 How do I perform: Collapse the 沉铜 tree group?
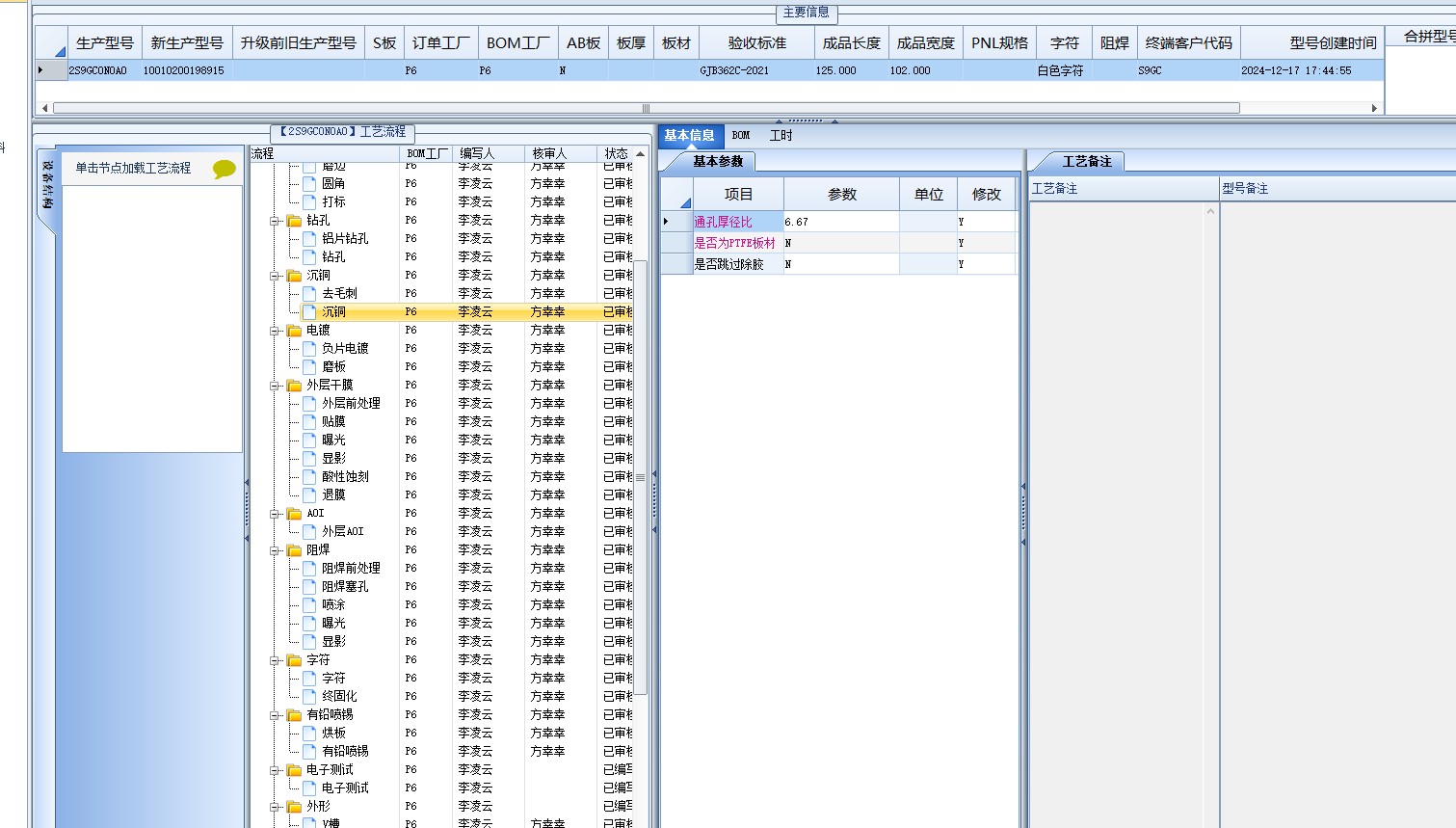(275, 276)
